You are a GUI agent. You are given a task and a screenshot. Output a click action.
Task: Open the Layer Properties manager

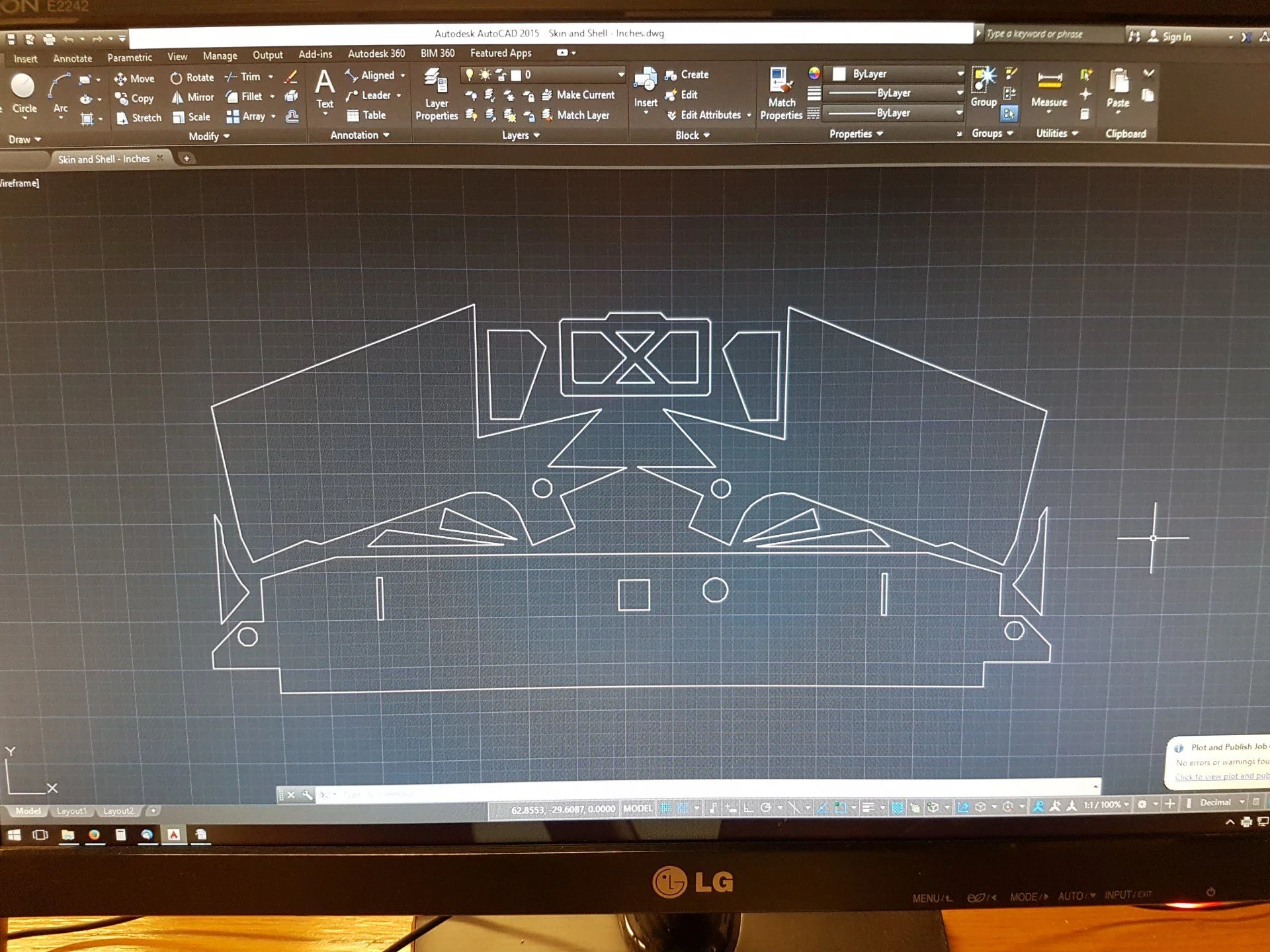click(436, 95)
